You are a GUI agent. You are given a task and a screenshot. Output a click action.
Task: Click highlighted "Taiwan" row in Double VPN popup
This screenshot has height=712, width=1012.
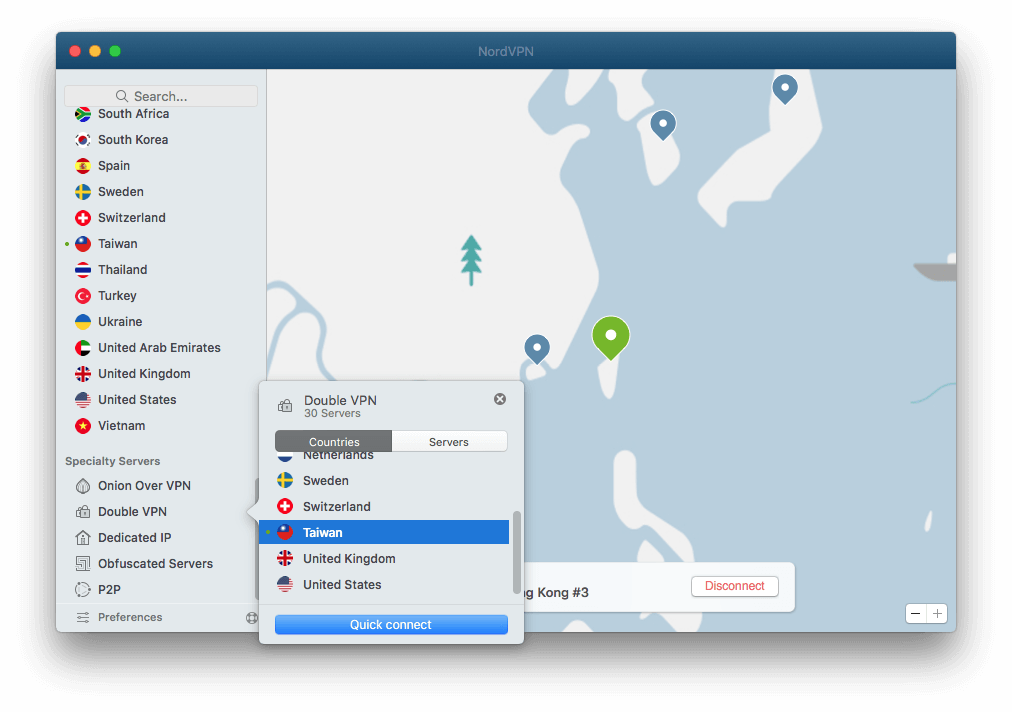[384, 533]
